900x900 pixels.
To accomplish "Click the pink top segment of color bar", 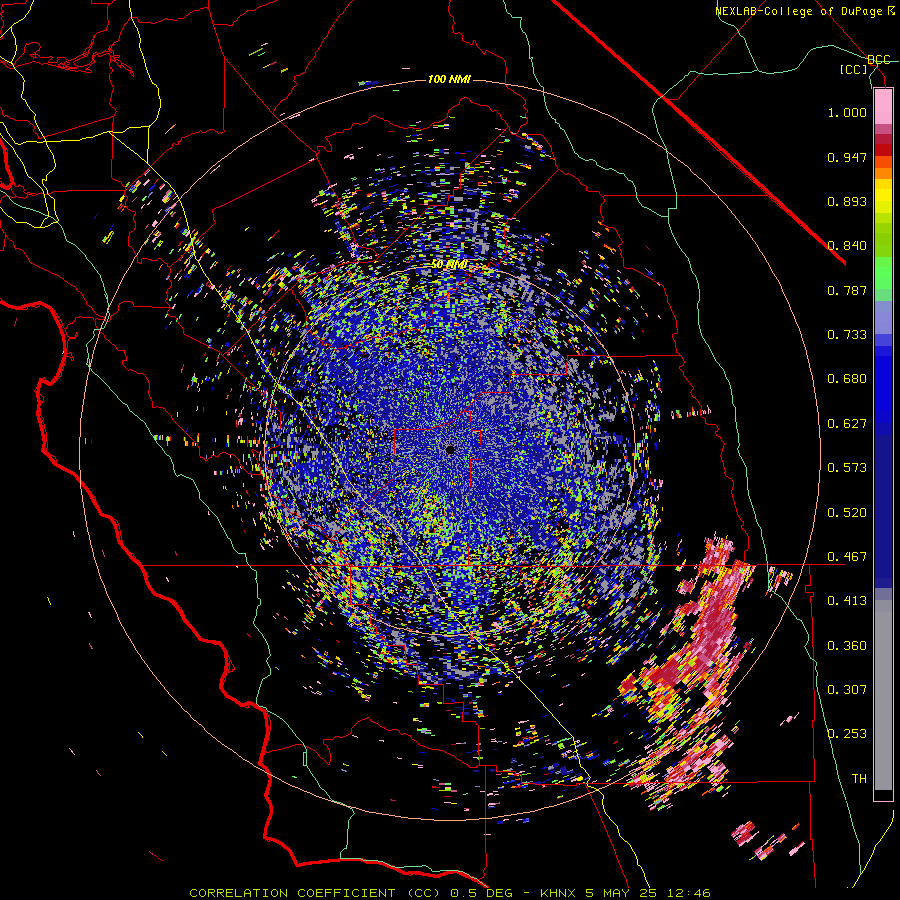I will [883, 106].
